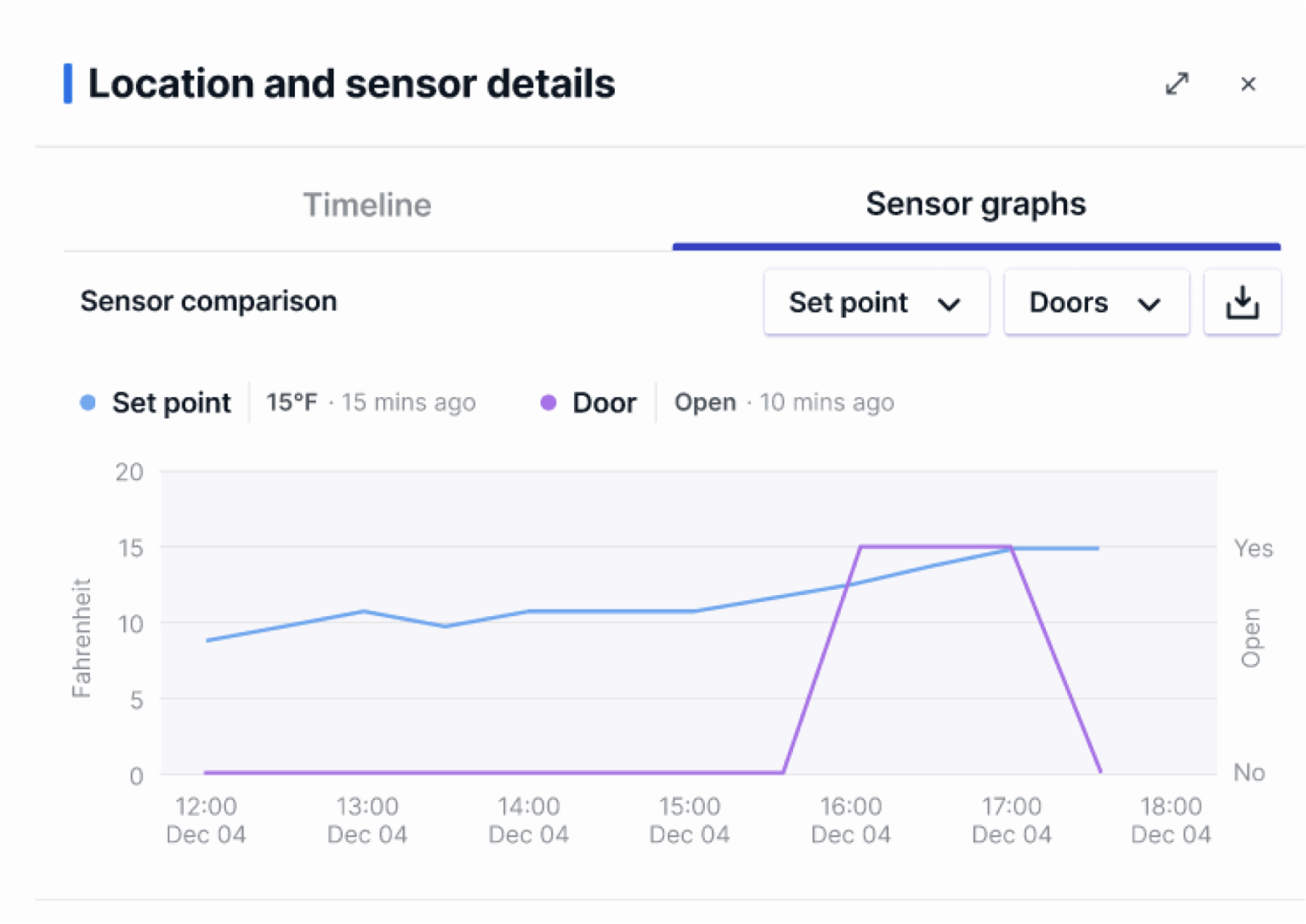Click the download graph data icon
The image size is (1306, 924).
pos(1241,303)
